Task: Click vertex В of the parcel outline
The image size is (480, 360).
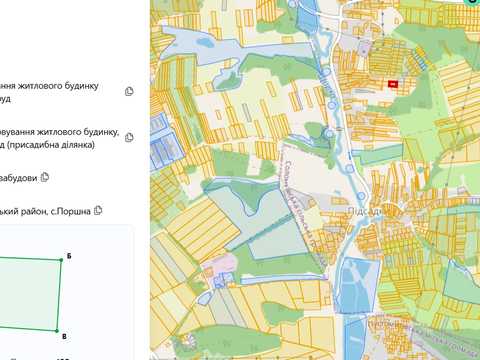Action: (57, 331)
